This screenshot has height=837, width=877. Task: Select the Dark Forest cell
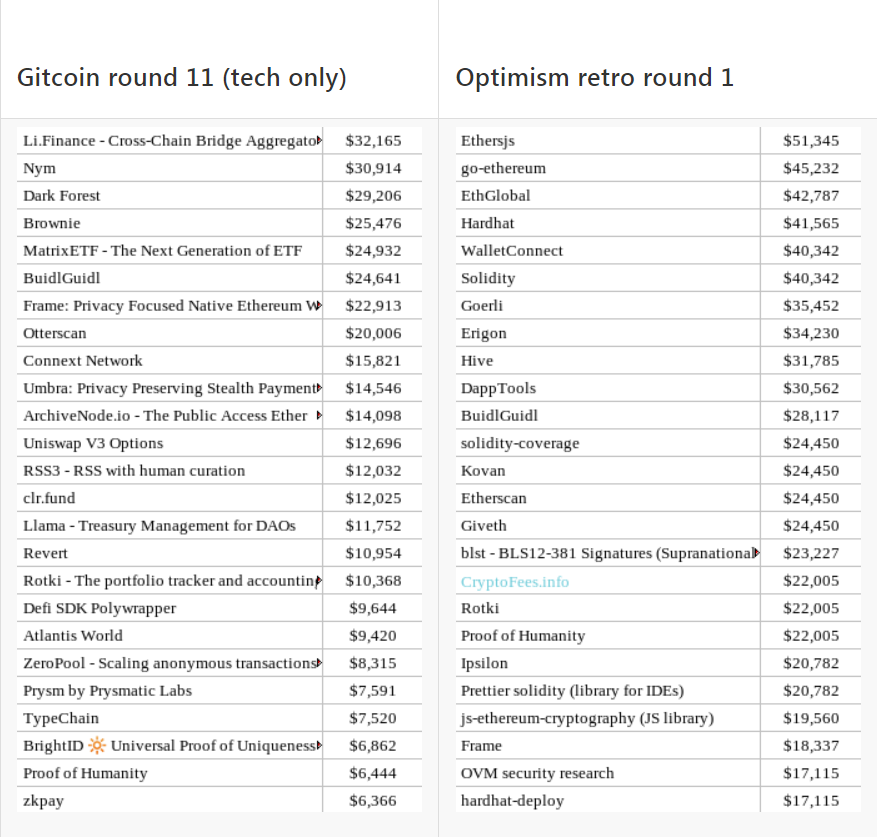[x=170, y=195]
